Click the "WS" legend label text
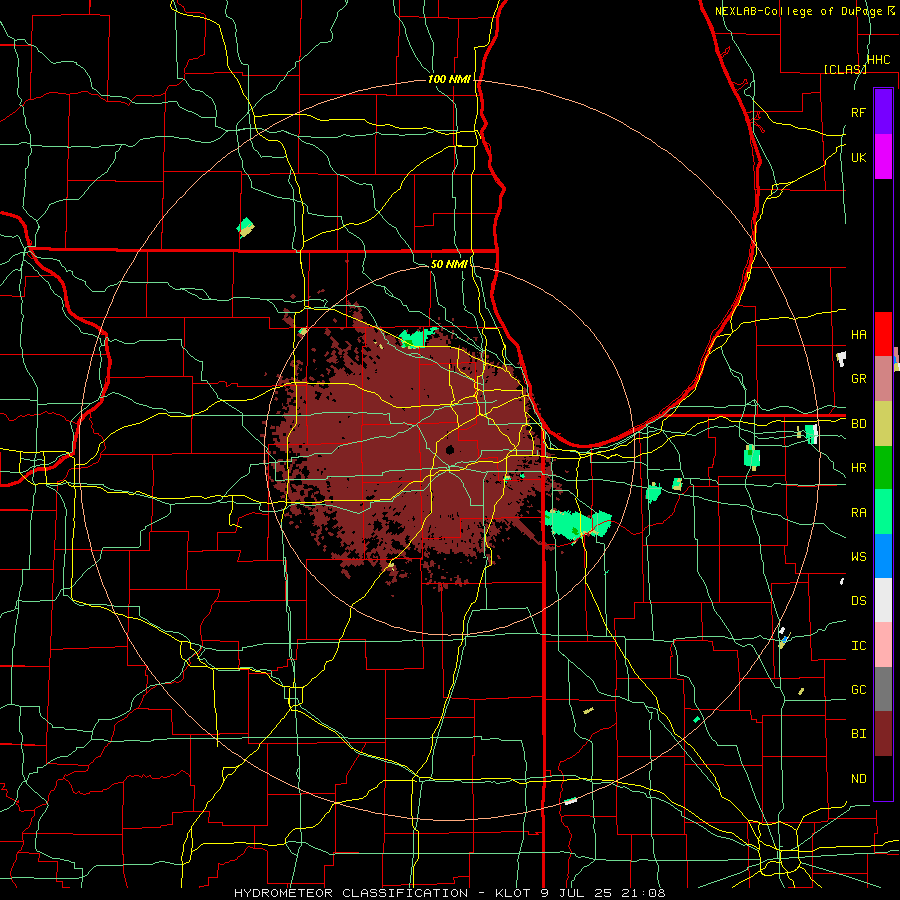The width and height of the screenshot is (900, 900). (858, 556)
